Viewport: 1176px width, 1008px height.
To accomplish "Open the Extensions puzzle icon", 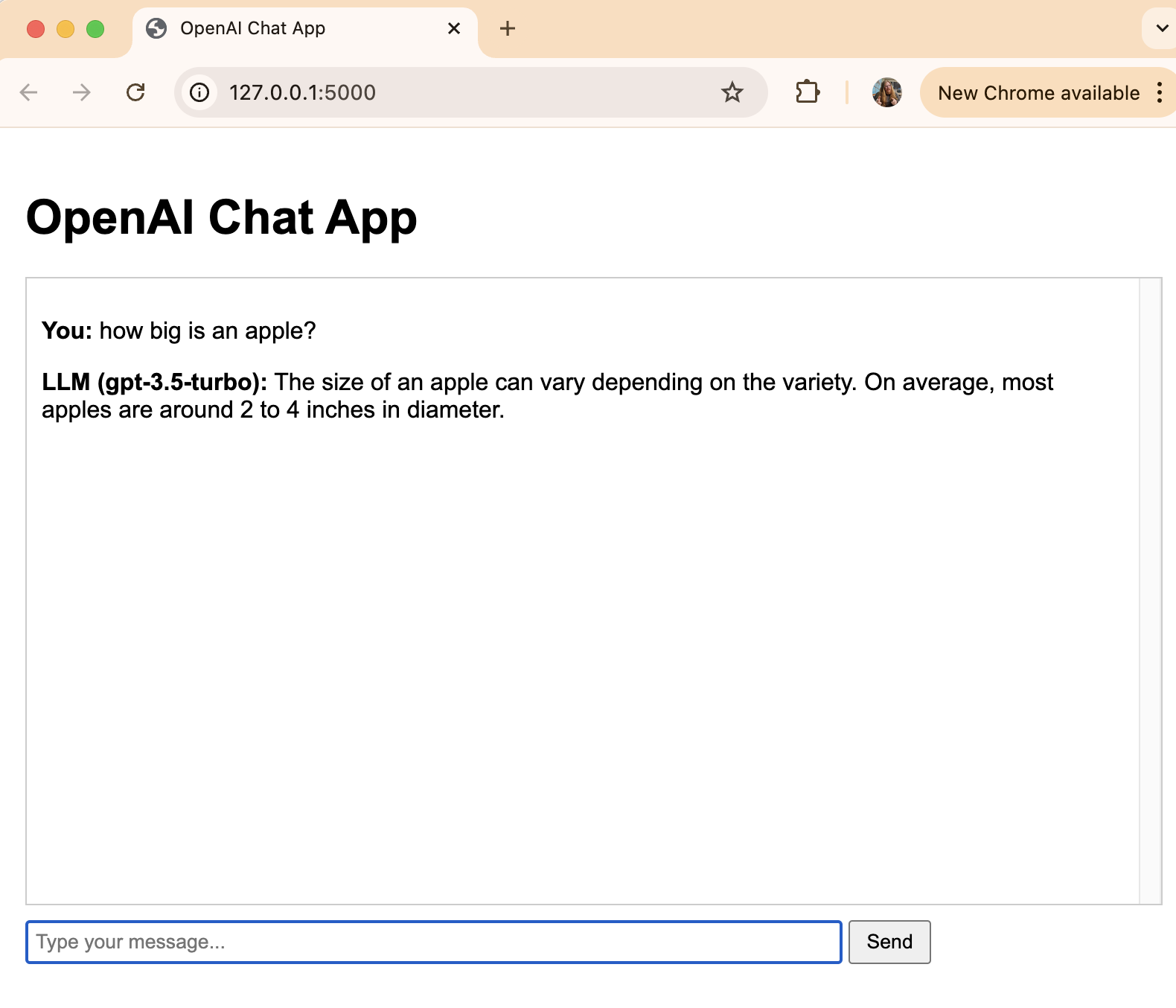I will 808,92.
